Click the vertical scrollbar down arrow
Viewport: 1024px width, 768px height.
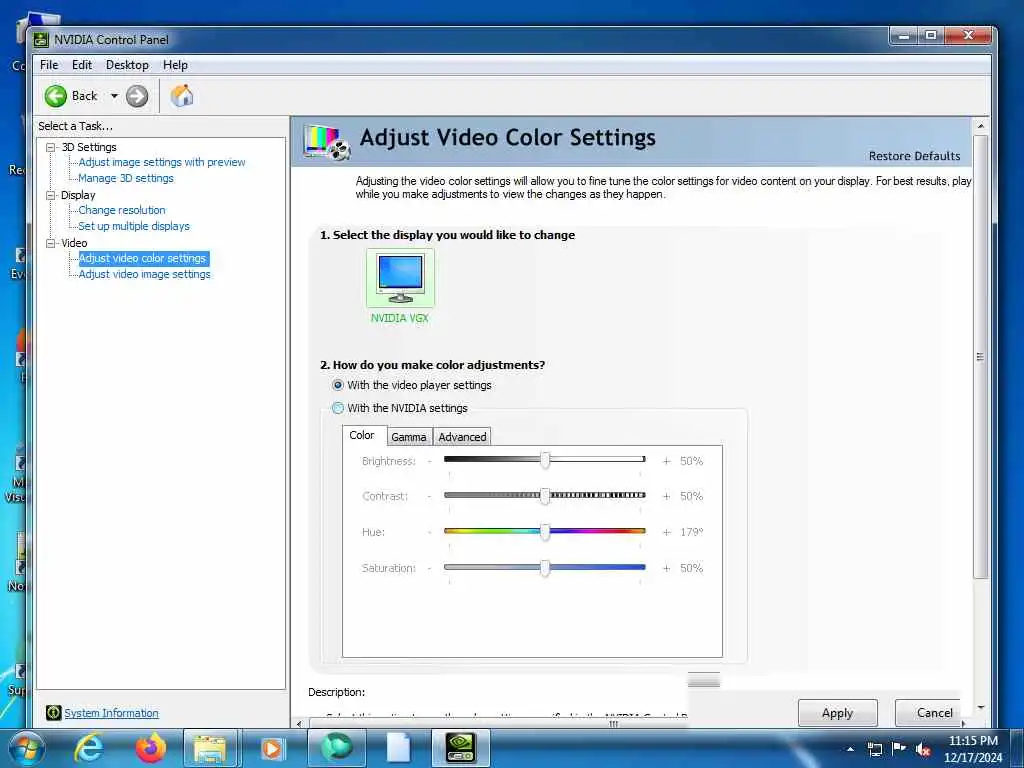[980, 707]
